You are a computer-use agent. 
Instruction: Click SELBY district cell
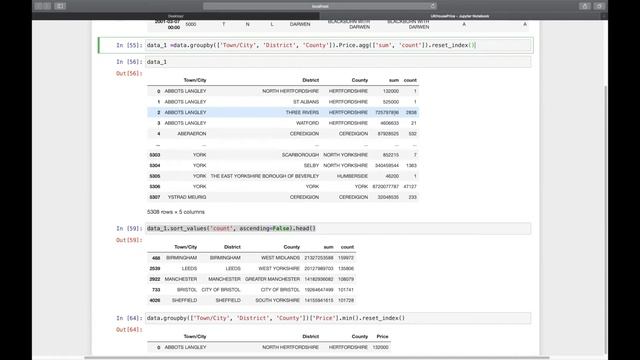pyautogui.click(x=311, y=165)
